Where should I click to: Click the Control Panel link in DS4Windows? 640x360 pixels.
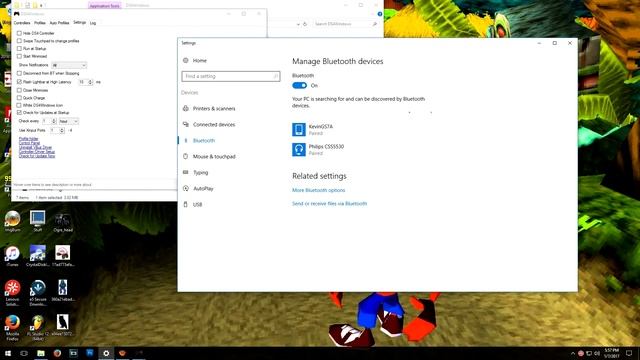point(29,143)
